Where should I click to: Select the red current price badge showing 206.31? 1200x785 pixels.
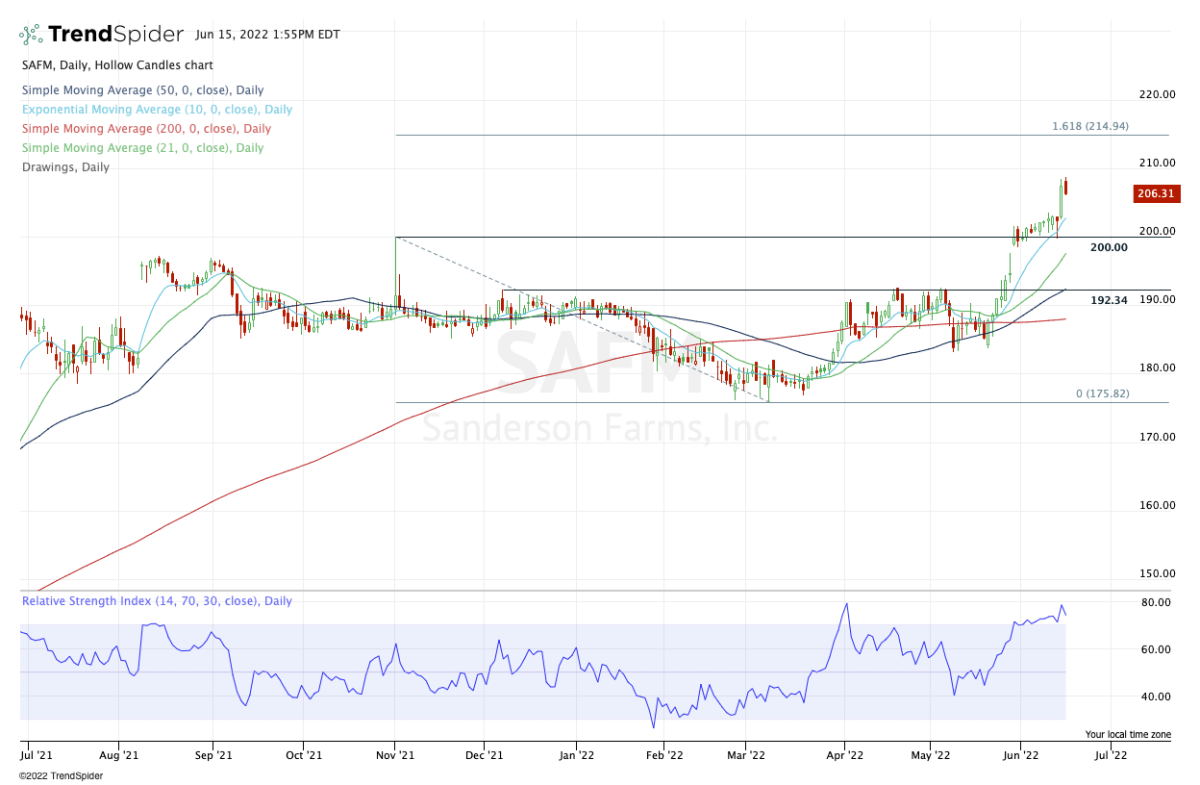coord(1155,194)
